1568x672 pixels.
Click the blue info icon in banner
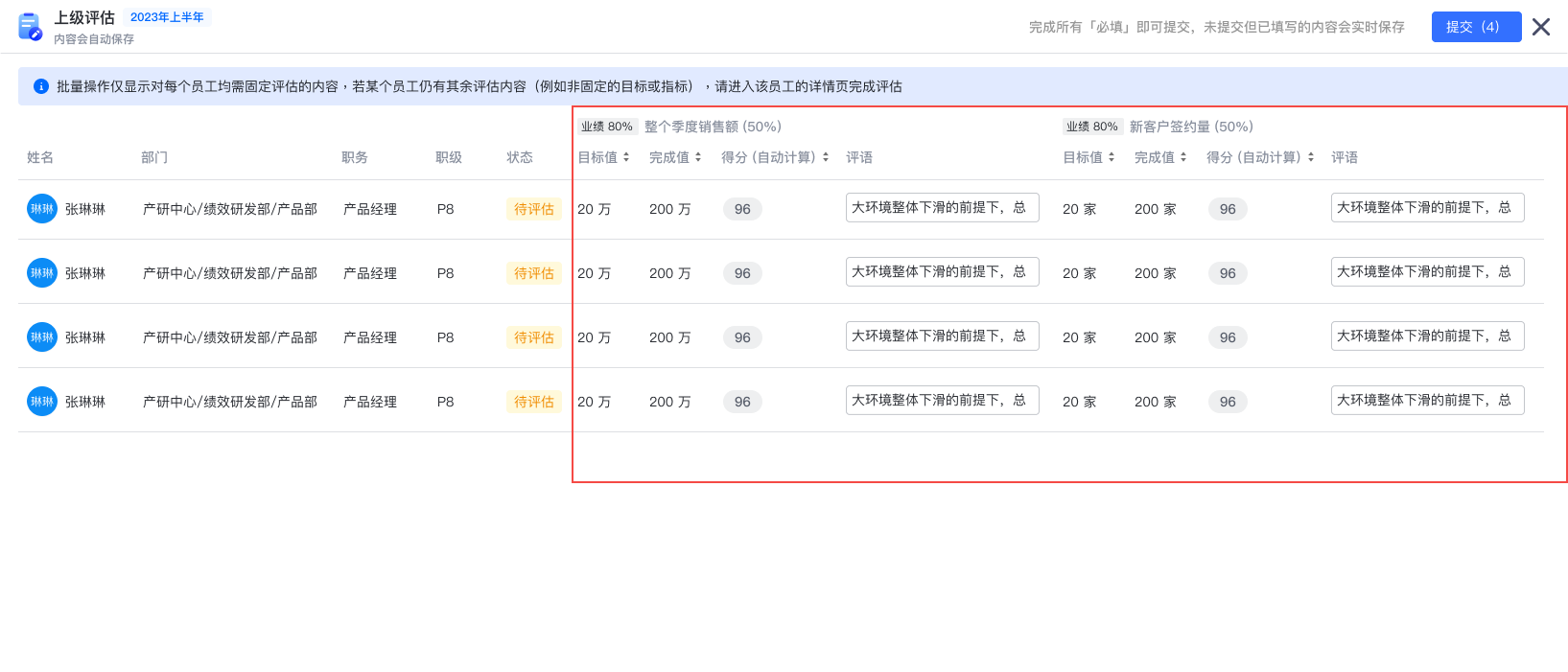pos(41,86)
